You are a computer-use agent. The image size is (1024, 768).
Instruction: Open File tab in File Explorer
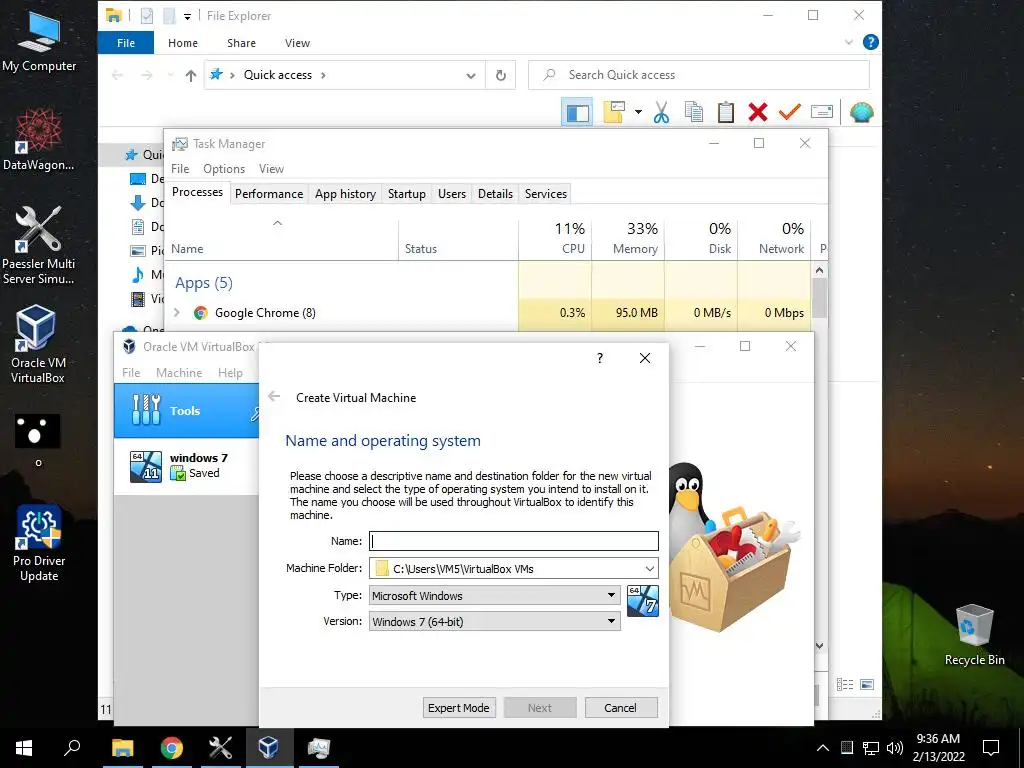click(126, 43)
